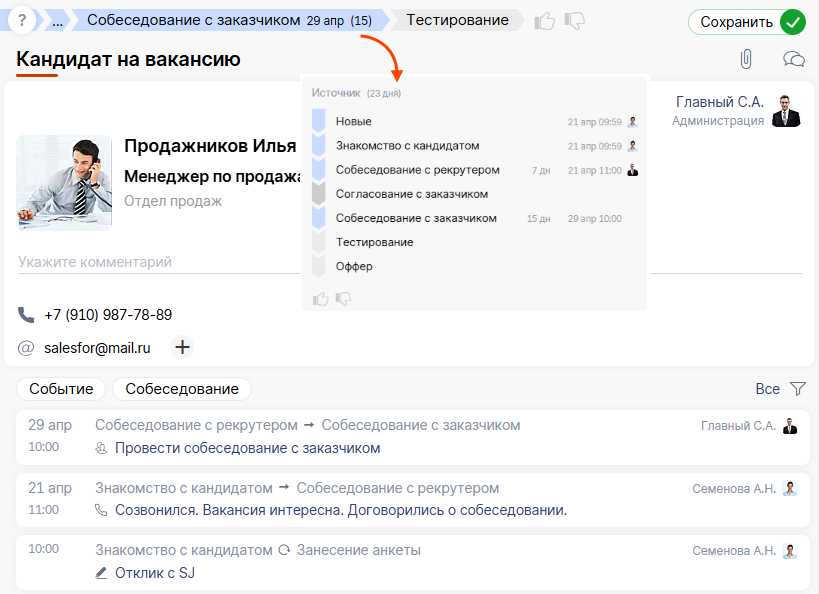
Task: Click thumbs down icon in top stage bar
Action: tap(574, 21)
